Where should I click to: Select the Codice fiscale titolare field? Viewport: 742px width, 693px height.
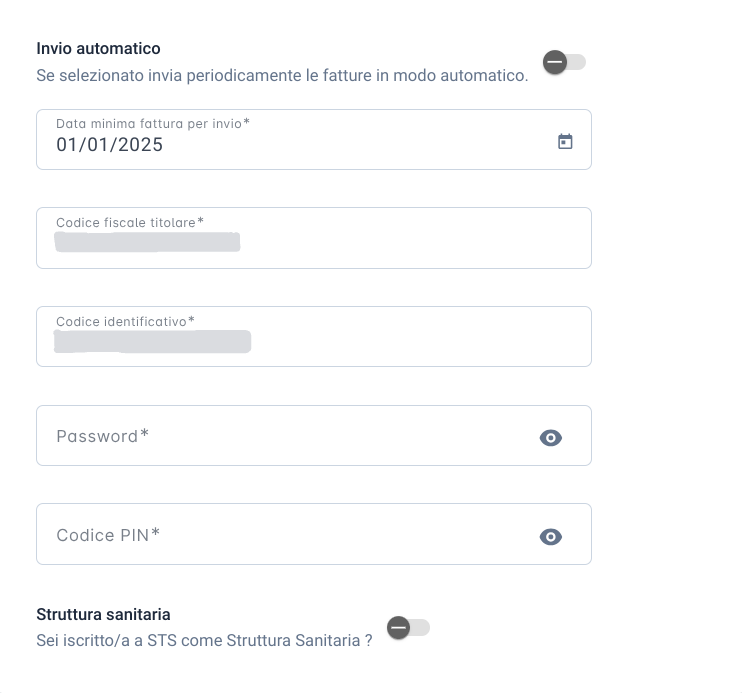point(314,238)
